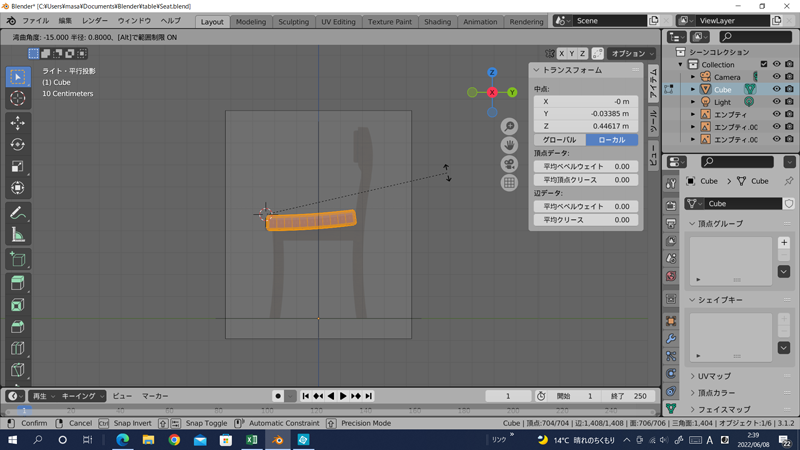
Task: Click the play animation button
Action: (x=343, y=396)
